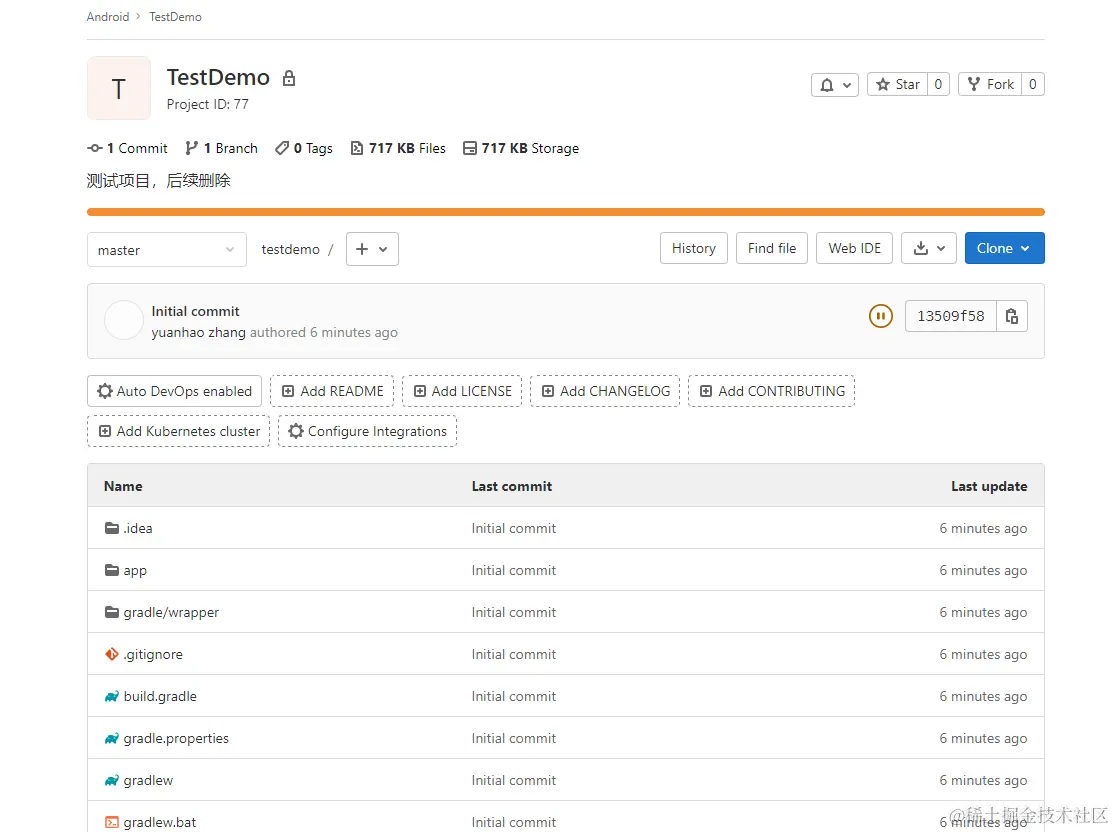Click the orange repository language bar
This screenshot has width=1115, height=832.
point(565,212)
